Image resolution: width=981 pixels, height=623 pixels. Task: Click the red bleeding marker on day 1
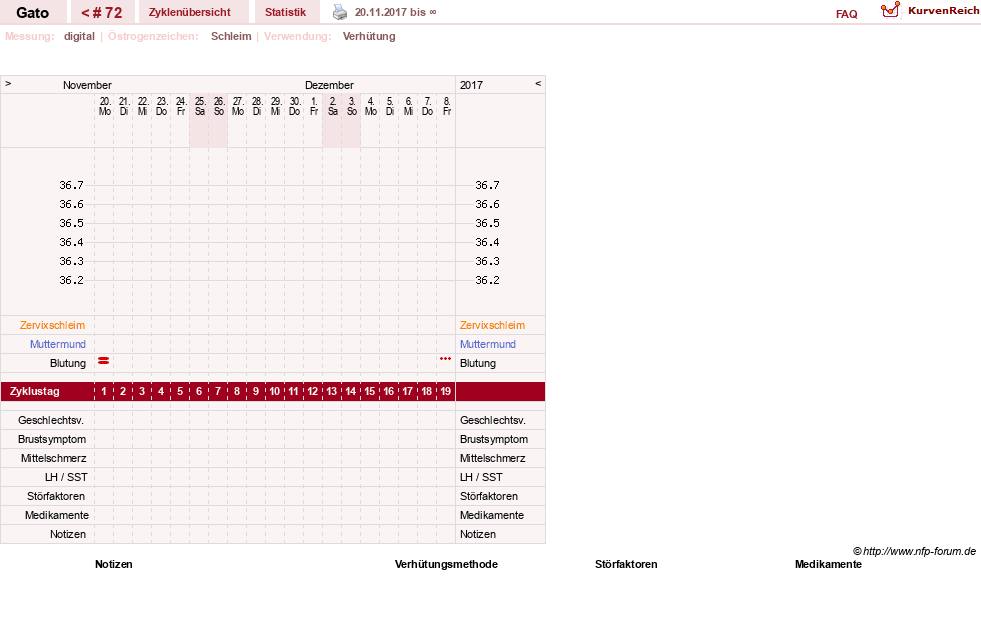104,361
